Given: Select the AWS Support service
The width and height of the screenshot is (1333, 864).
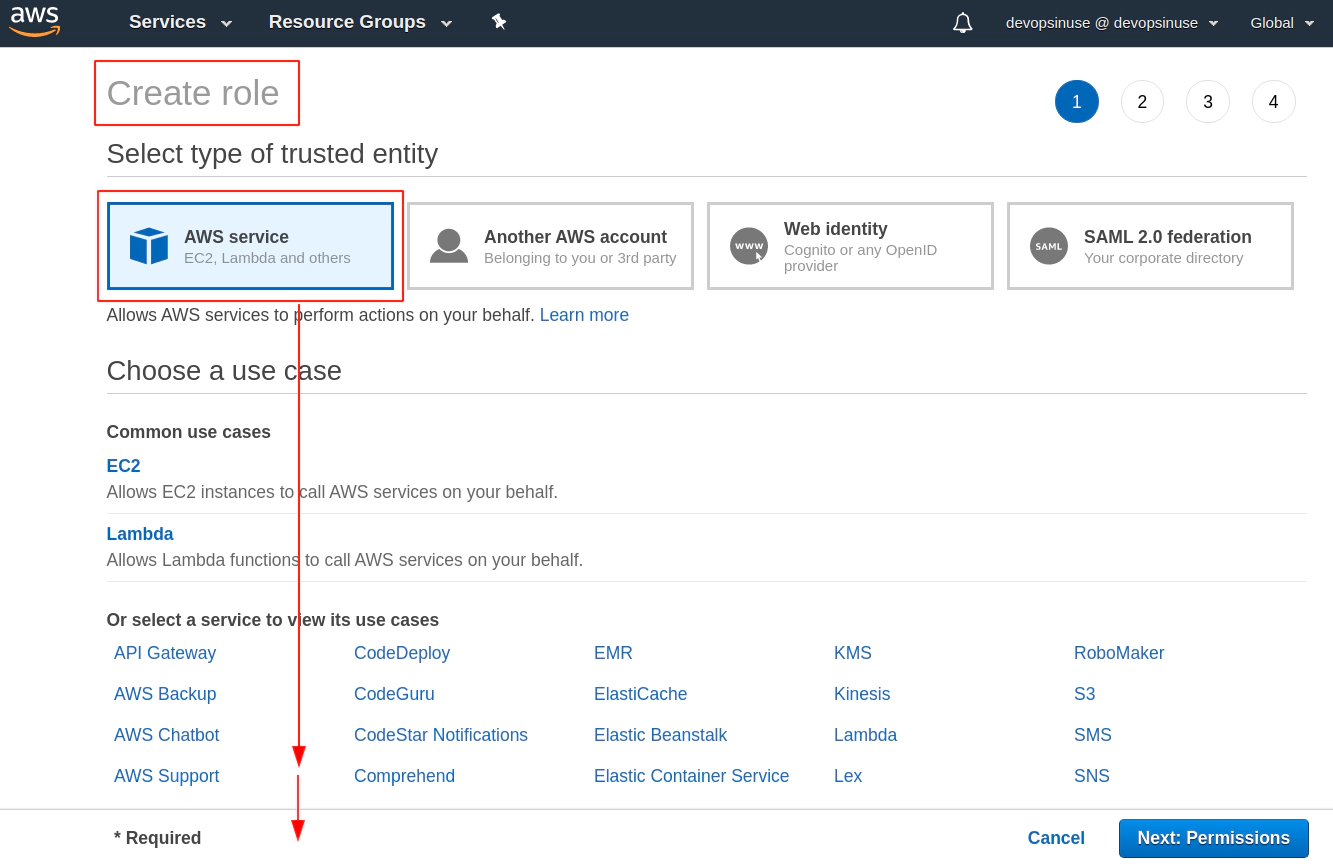Looking at the screenshot, I should pos(167,776).
